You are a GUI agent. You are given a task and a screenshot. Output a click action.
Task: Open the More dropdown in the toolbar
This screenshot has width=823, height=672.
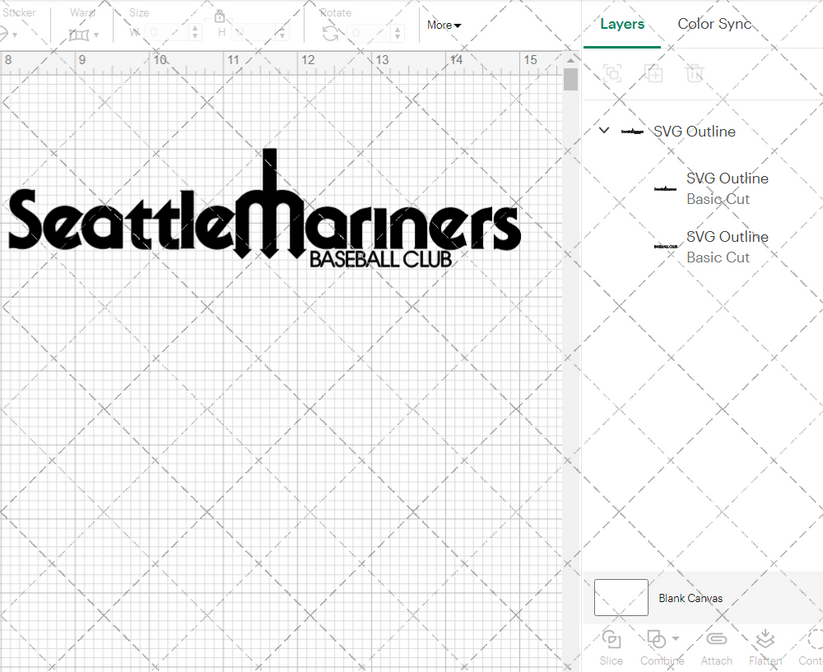441,25
